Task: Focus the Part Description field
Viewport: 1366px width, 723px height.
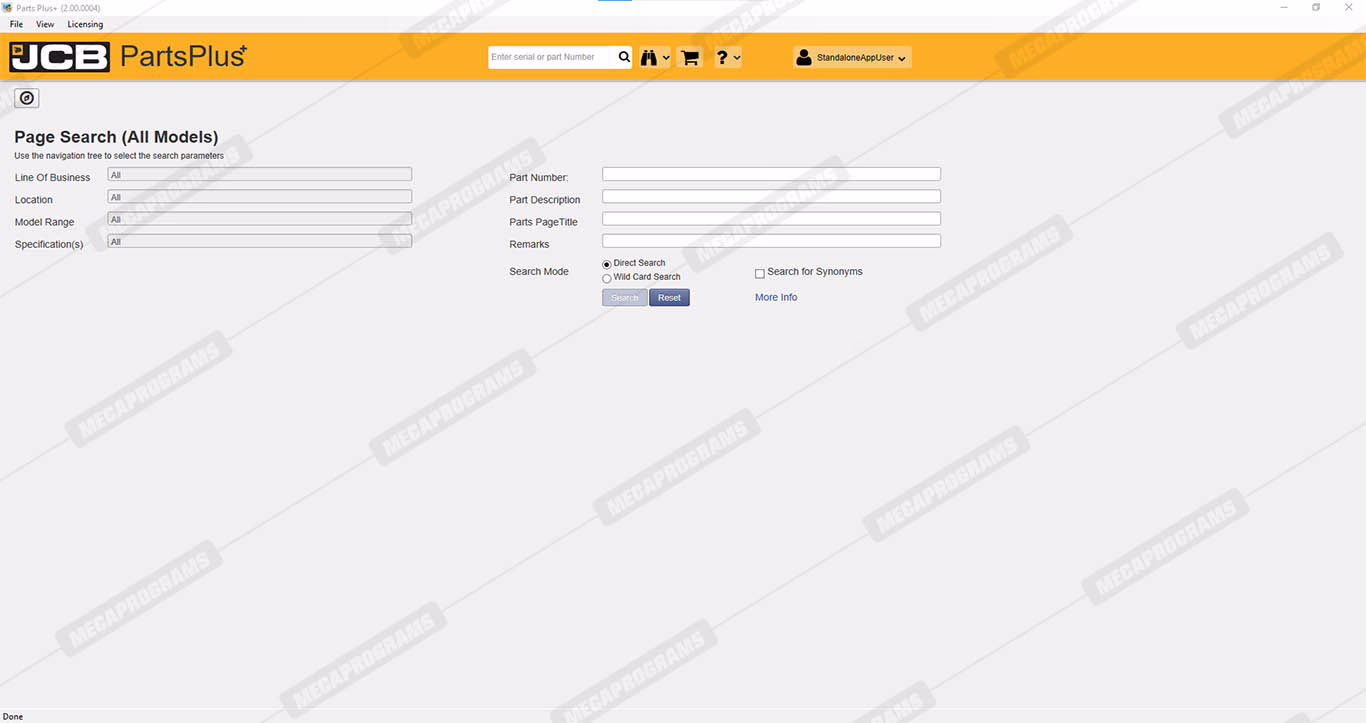Action: (771, 196)
